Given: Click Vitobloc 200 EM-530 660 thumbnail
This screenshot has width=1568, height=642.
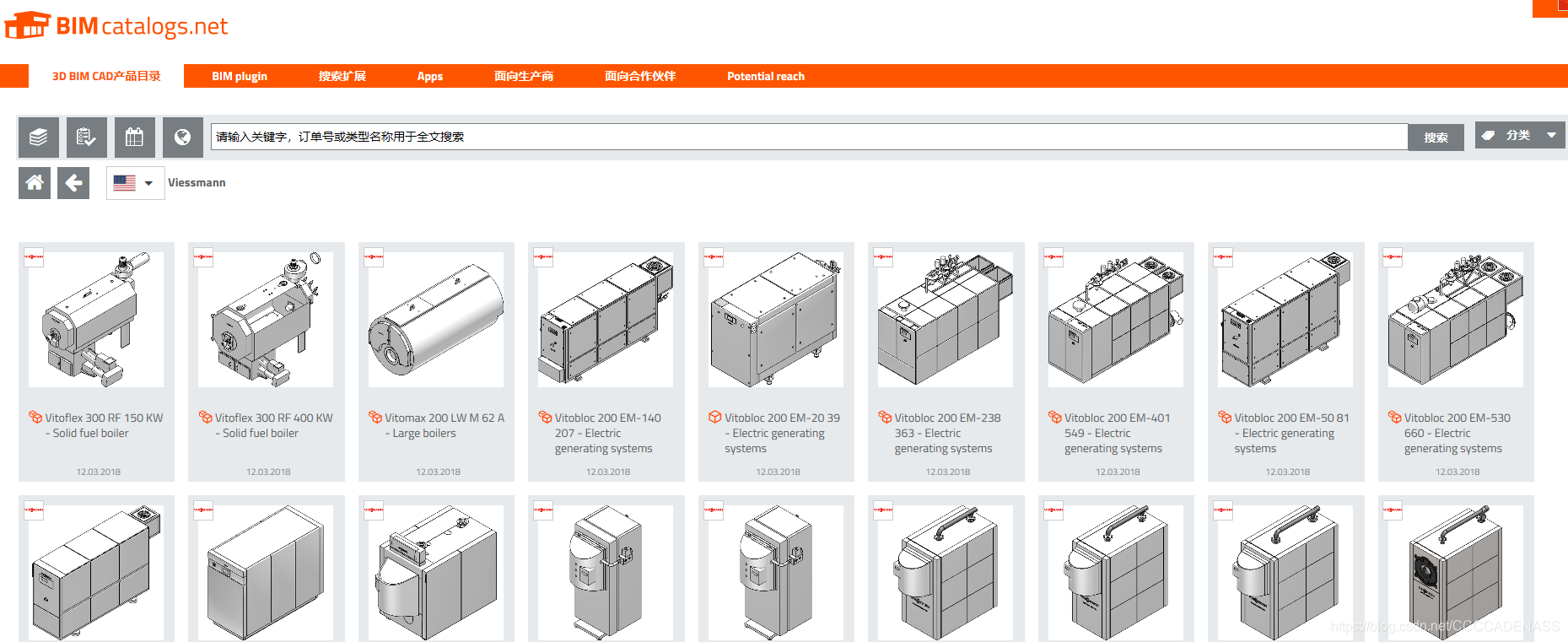Looking at the screenshot, I should [1456, 320].
